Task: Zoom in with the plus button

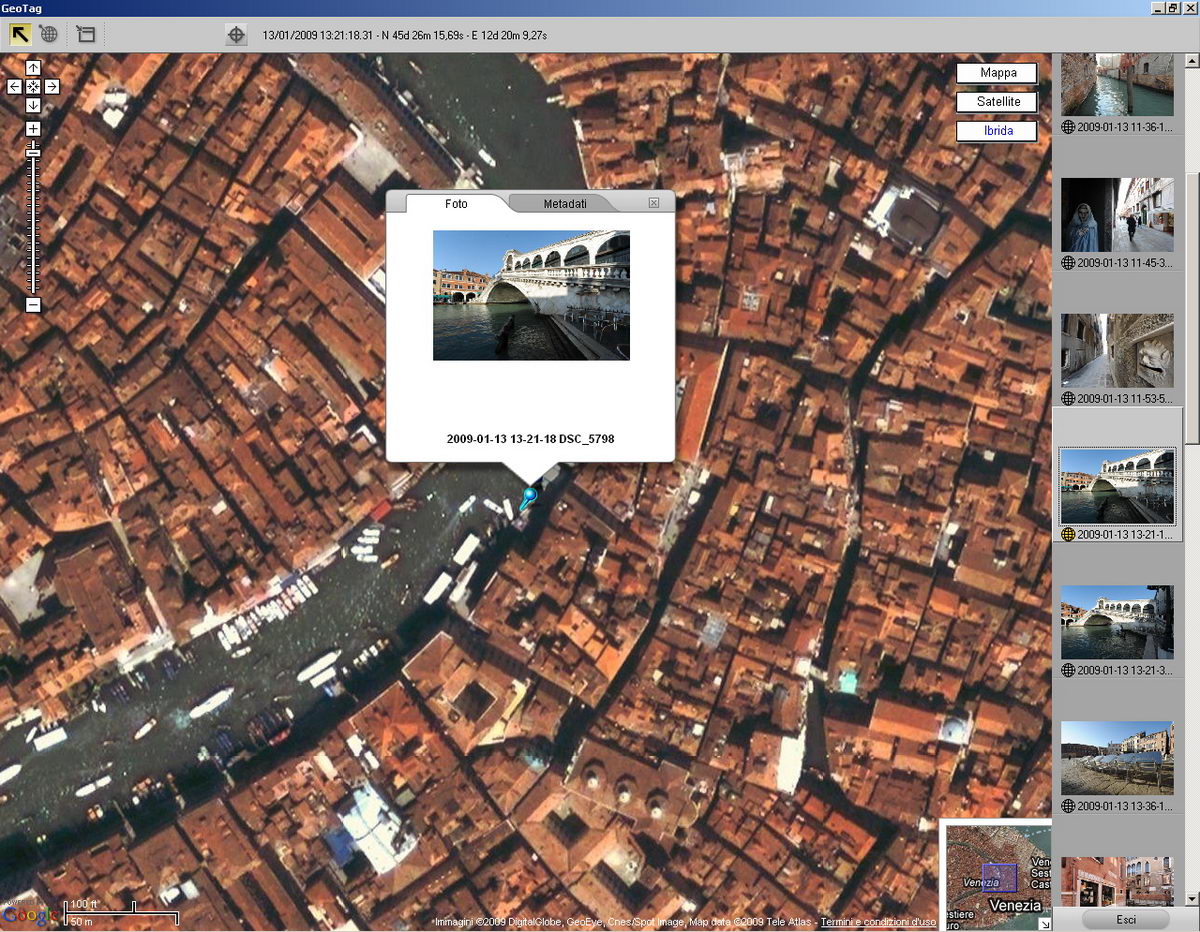Action: pos(33,129)
